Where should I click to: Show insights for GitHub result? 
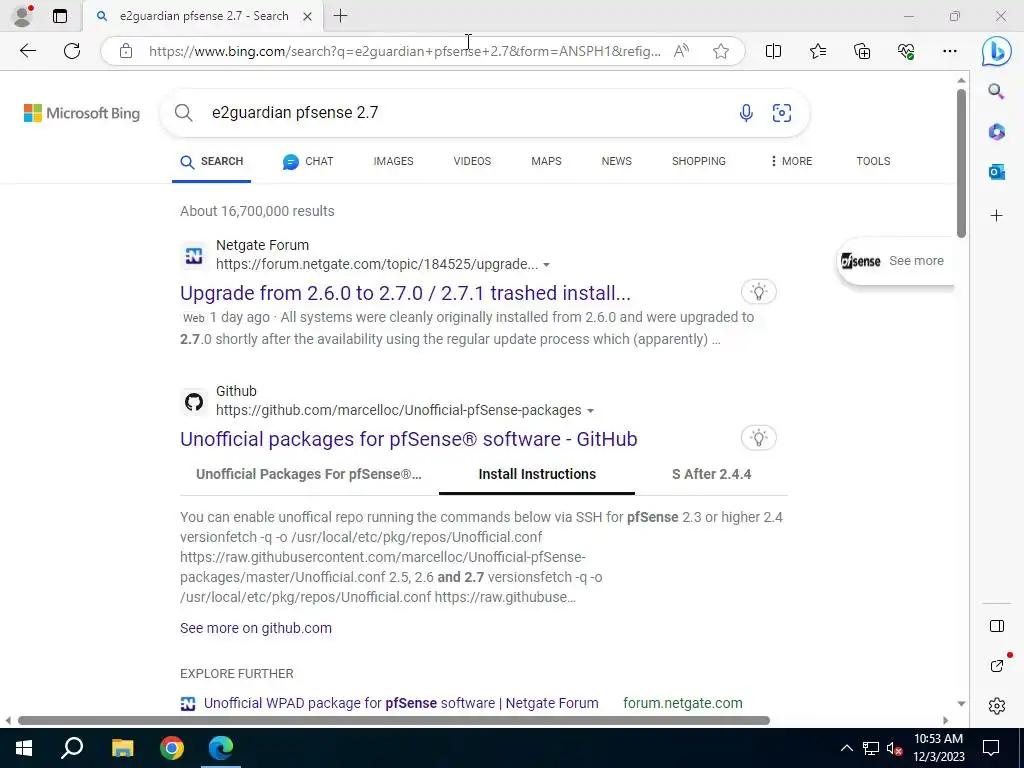pyautogui.click(x=758, y=438)
